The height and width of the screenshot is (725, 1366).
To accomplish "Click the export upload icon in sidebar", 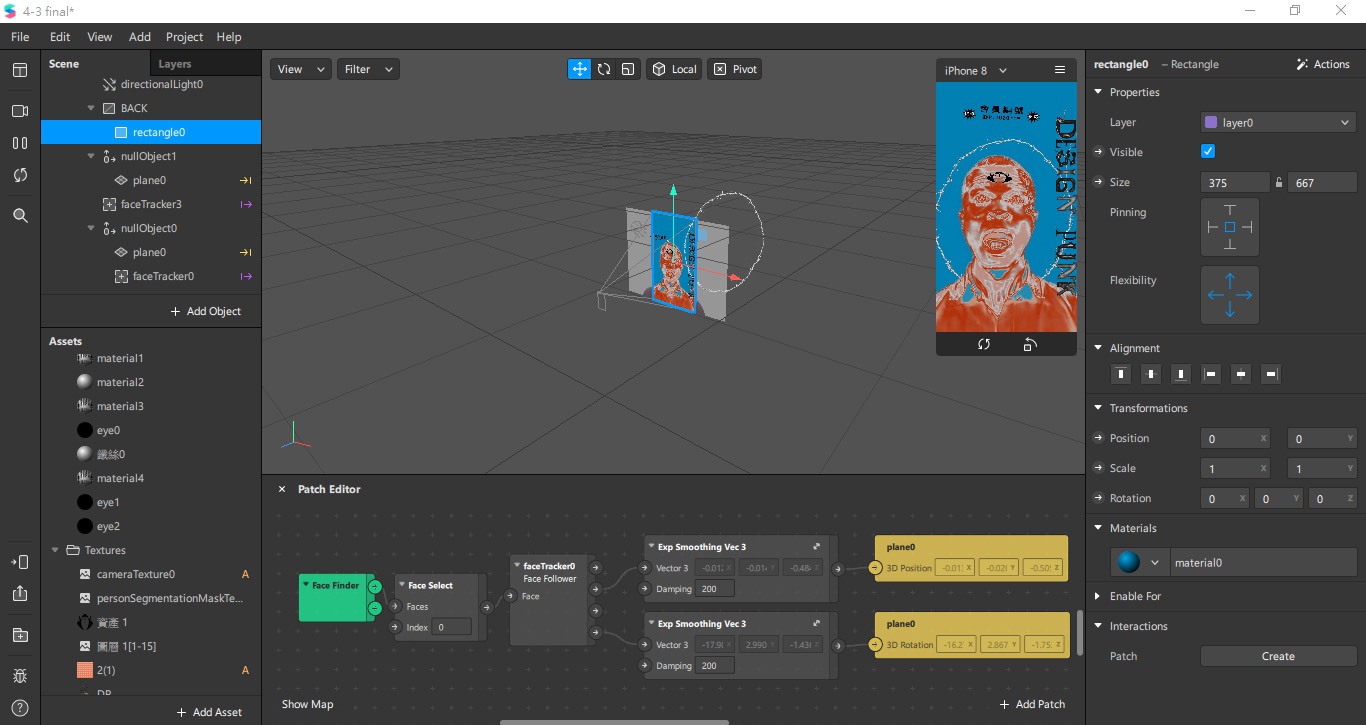I will (20, 593).
